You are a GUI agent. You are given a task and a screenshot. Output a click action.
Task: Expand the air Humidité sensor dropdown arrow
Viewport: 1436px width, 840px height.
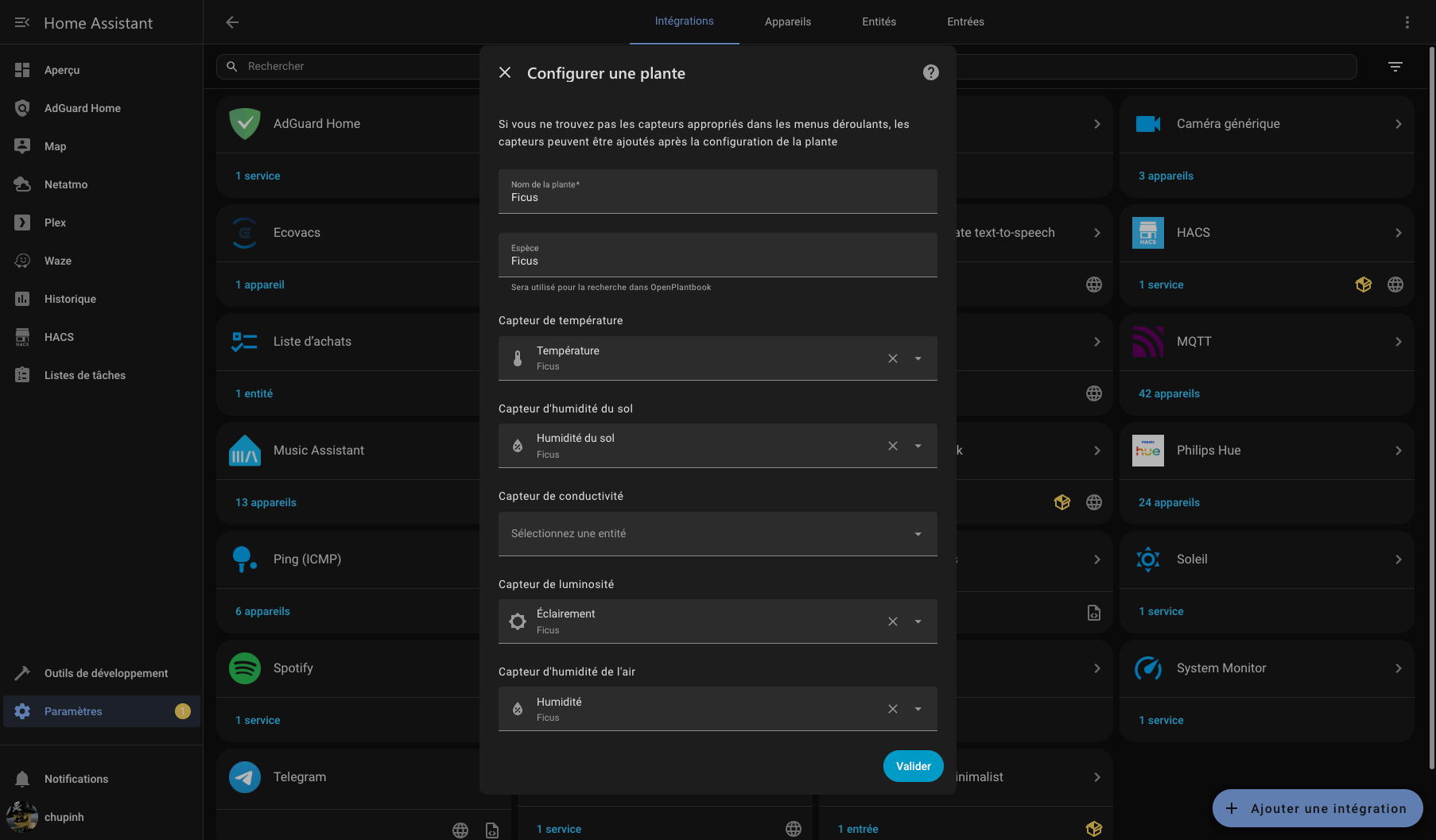pyautogui.click(x=918, y=709)
